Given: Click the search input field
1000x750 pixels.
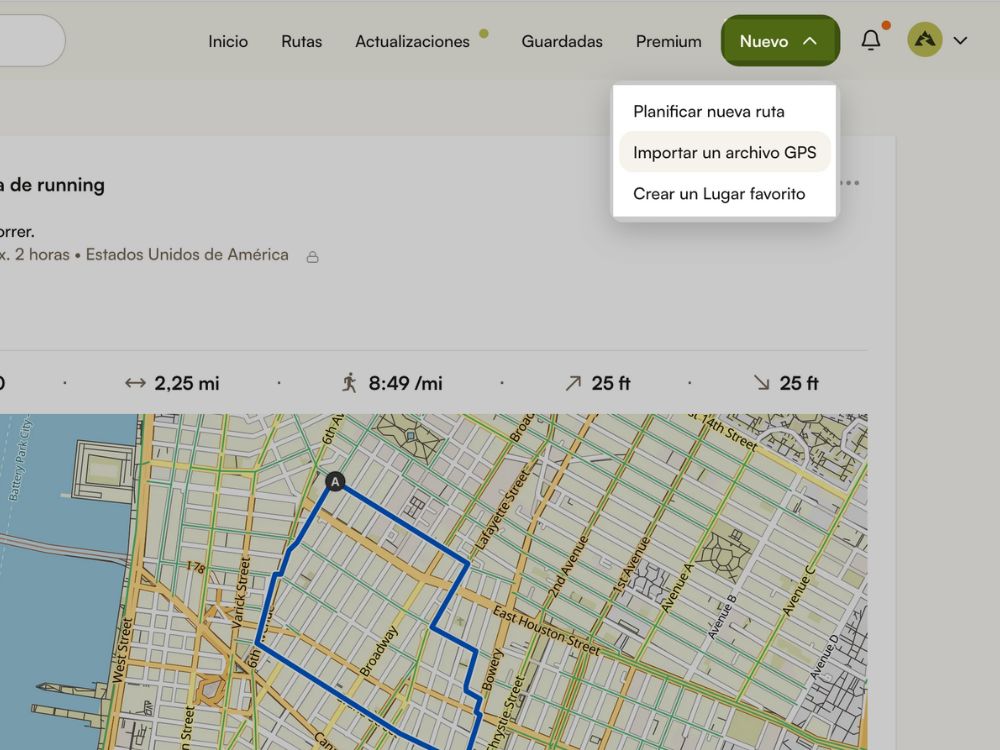Looking at the screenshot, I should pos(30,41).
